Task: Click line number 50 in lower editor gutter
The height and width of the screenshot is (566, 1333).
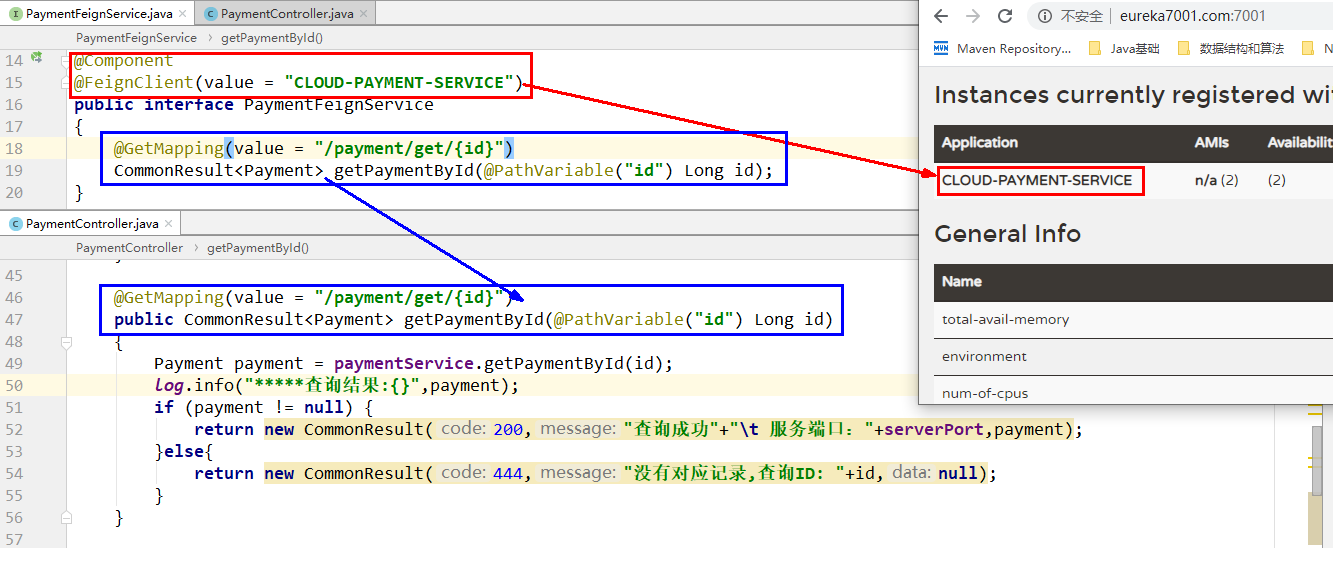Action: coord(14,385)
